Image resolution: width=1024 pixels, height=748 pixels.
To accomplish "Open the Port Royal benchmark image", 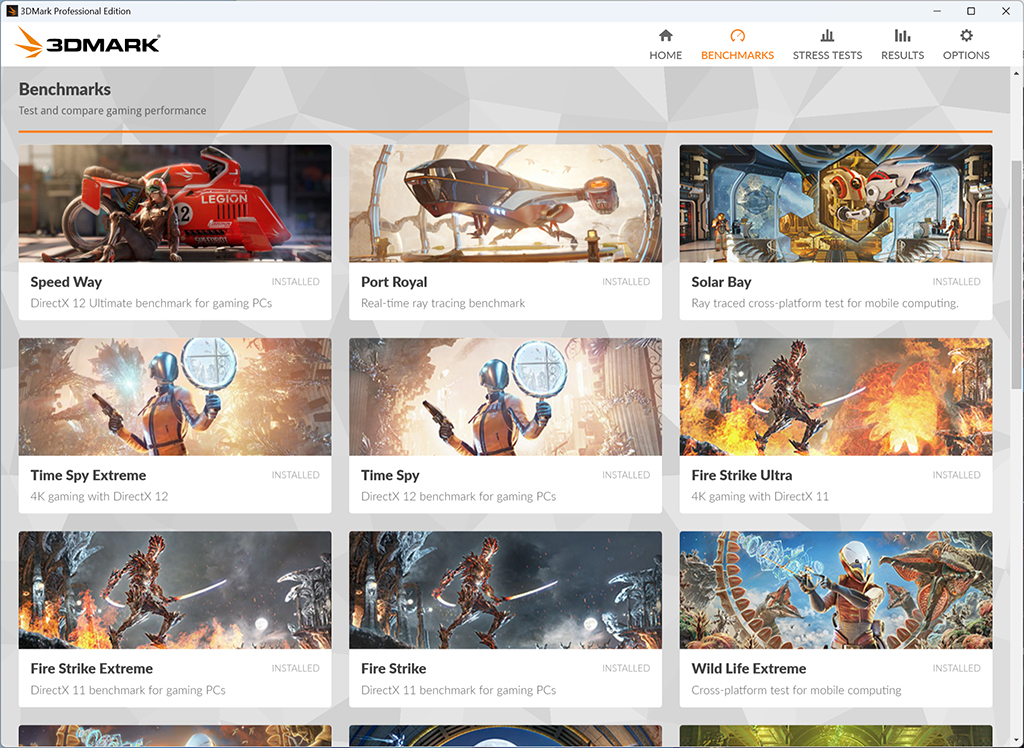I will coord(505,203).
